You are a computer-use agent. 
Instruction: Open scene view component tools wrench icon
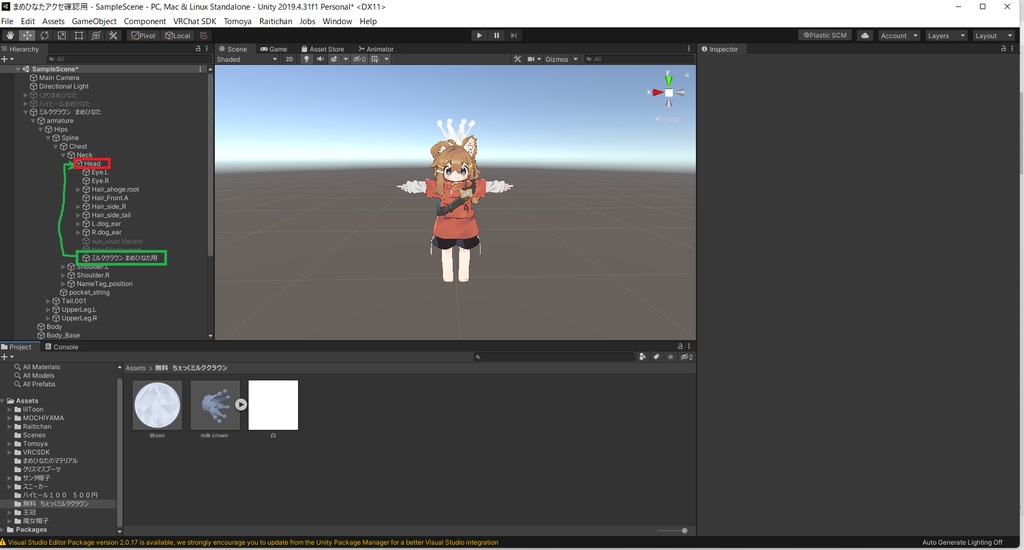[x=517, y=59]
